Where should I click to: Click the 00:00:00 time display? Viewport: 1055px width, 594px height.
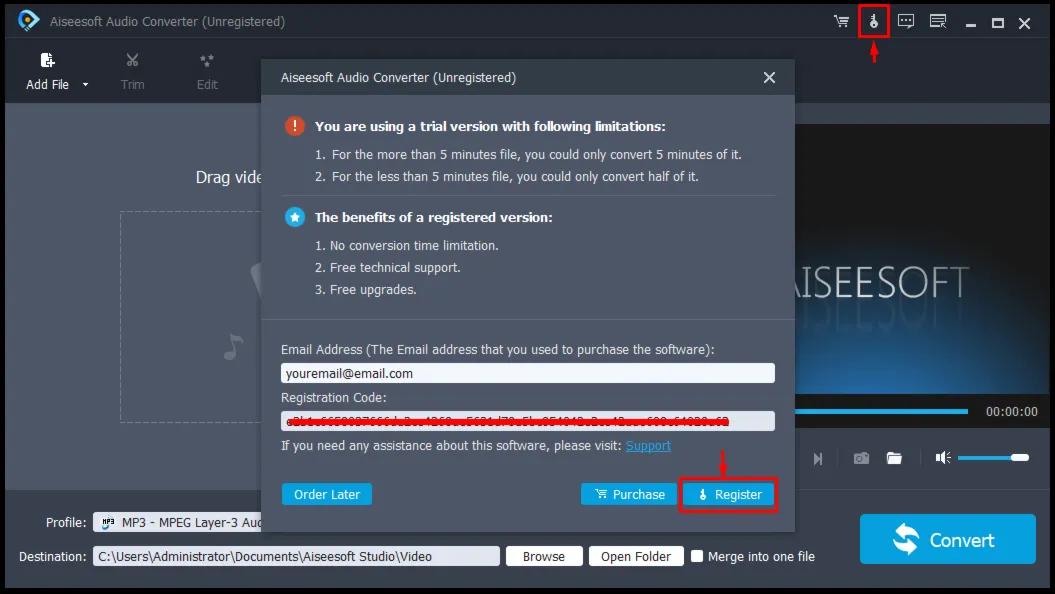click(x=1011, y=412)
